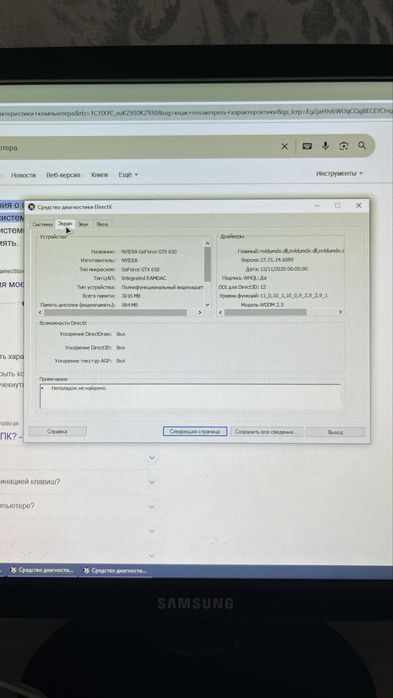Switch to the Система tab
Image resolution: width=393 pixels, height=698 pixels.
42,224
